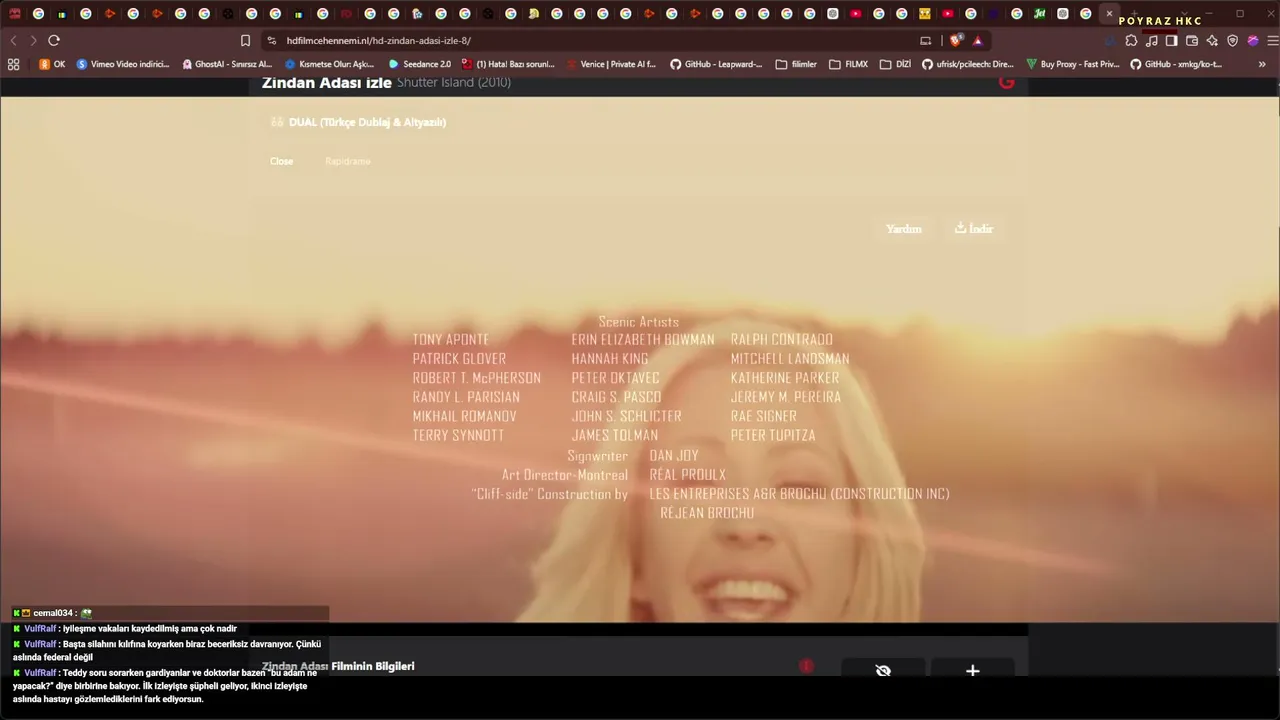Click the Close source button
Screen dimensions: 1280x720
tap(281, 161)
